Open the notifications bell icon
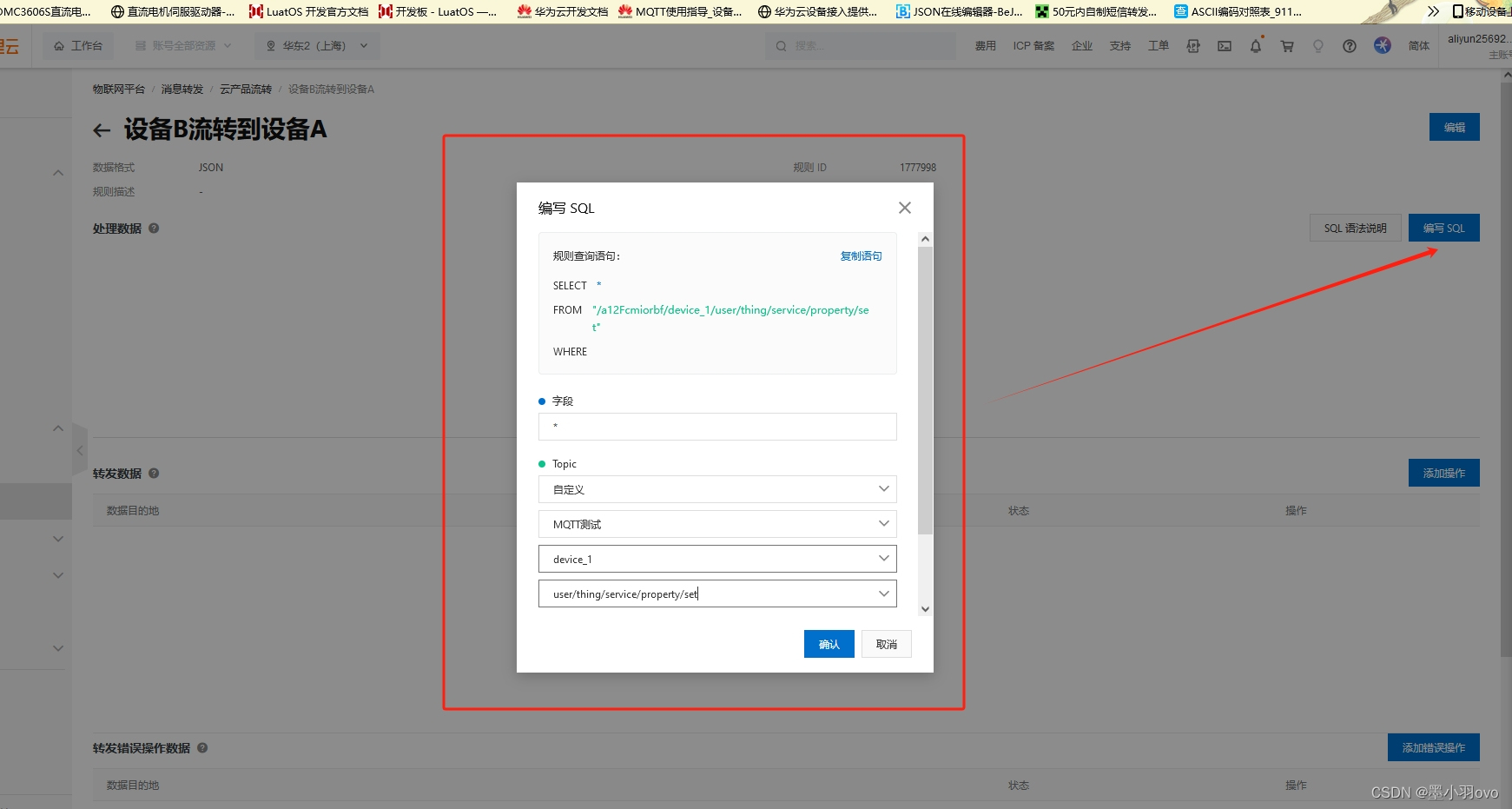Image resolution: width=1512 pixels, height=809 pixels. 1256,46
